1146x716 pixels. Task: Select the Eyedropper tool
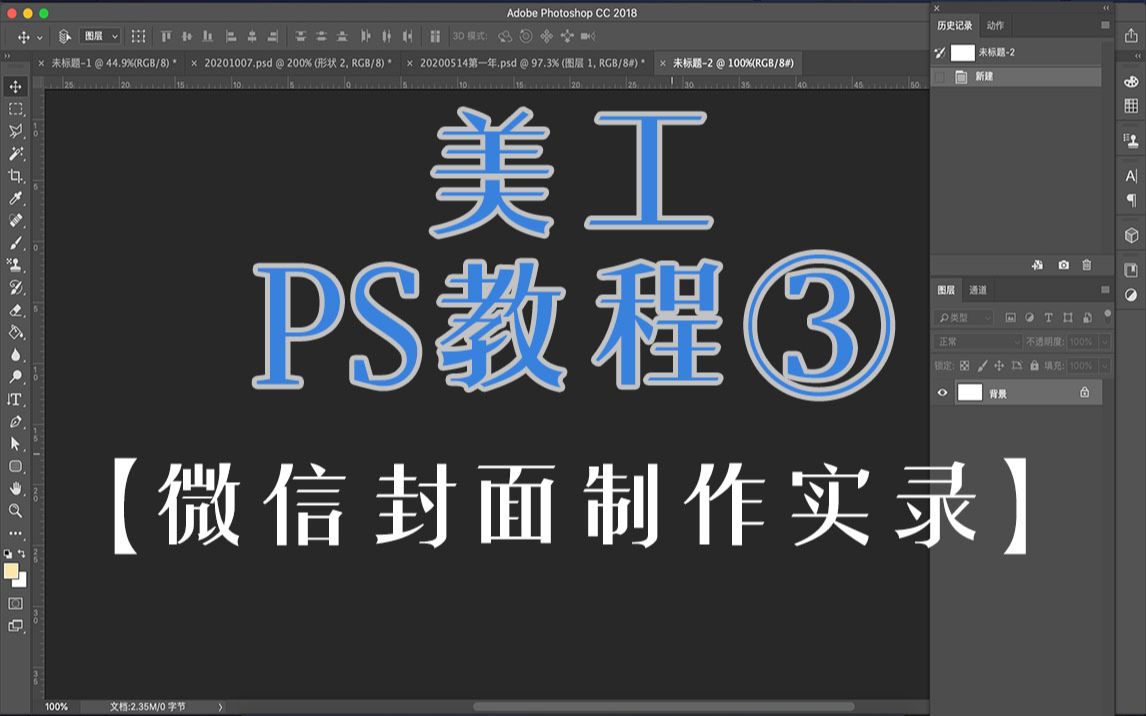(x=14, y=196)
